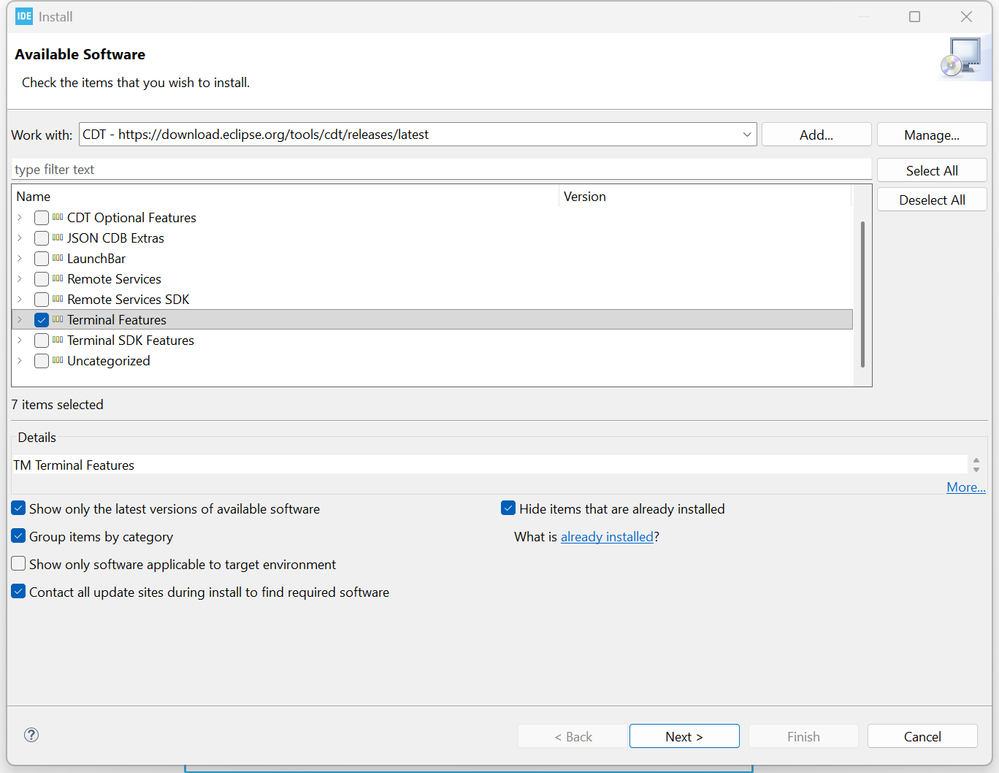Expand the CDT Optional Features category

click(x=19, y=218)
